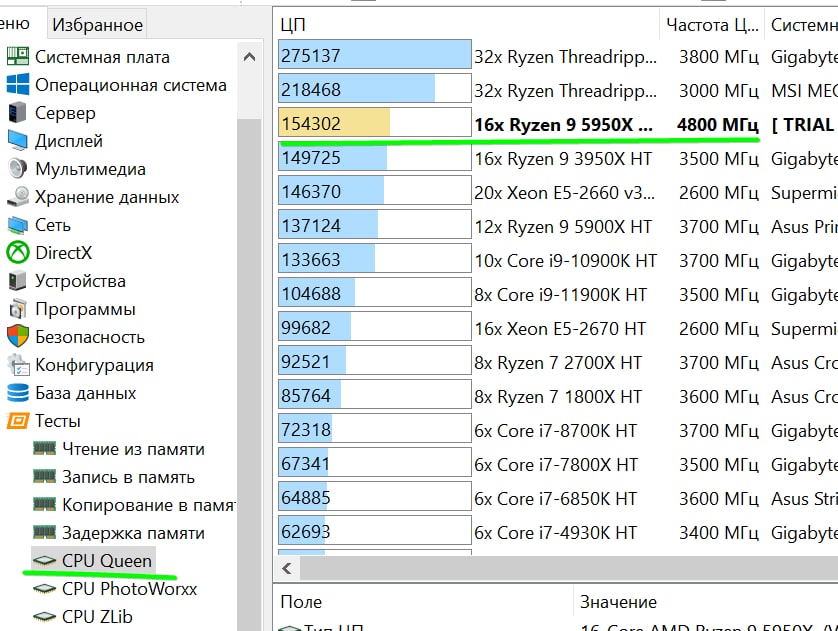The height and width of the screenshot is (631, 838).
Task: Click the 62693 score bar
Action: pyautogui.click(x=375, y=531)
